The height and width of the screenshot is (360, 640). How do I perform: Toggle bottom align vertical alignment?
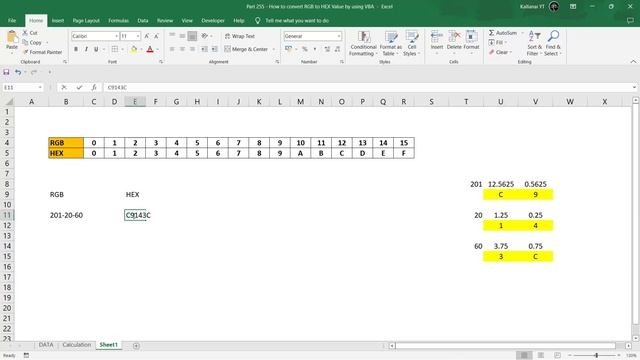[x=192, y=36]
